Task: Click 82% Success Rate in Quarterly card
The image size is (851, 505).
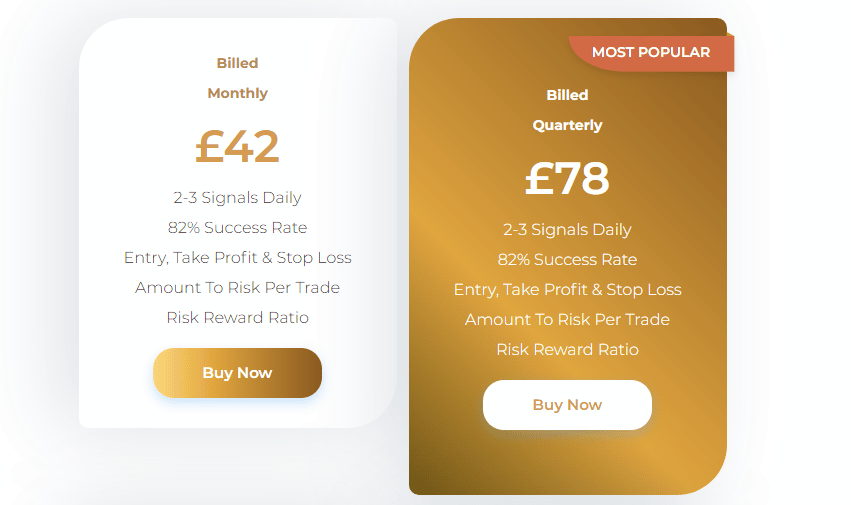Action: [567, 260]
